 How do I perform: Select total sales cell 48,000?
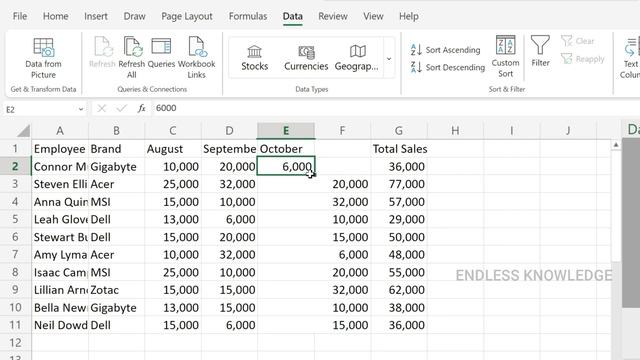(x=399, y=254)
